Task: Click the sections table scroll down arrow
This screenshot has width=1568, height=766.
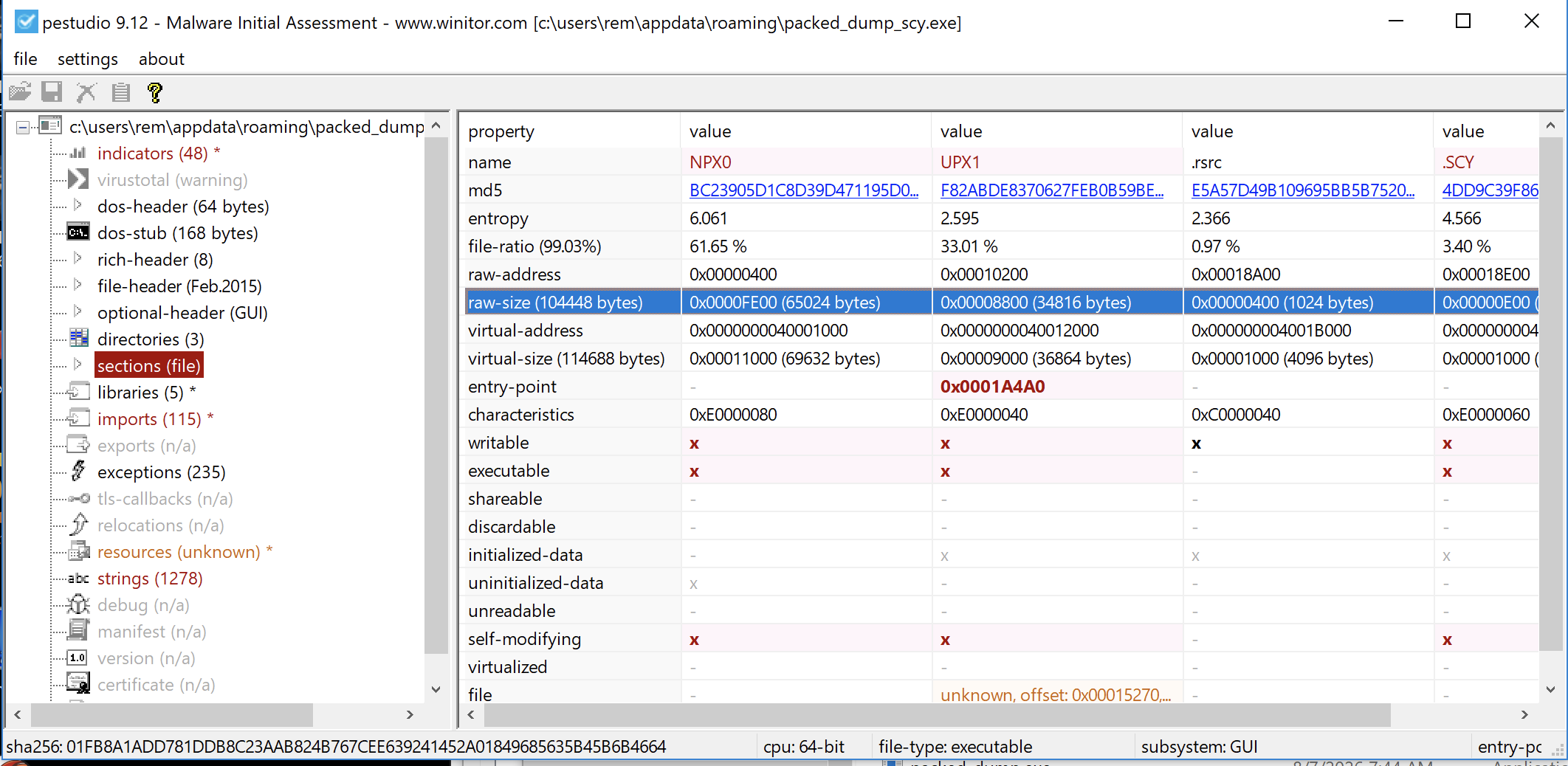Action: coord(1550,689)
